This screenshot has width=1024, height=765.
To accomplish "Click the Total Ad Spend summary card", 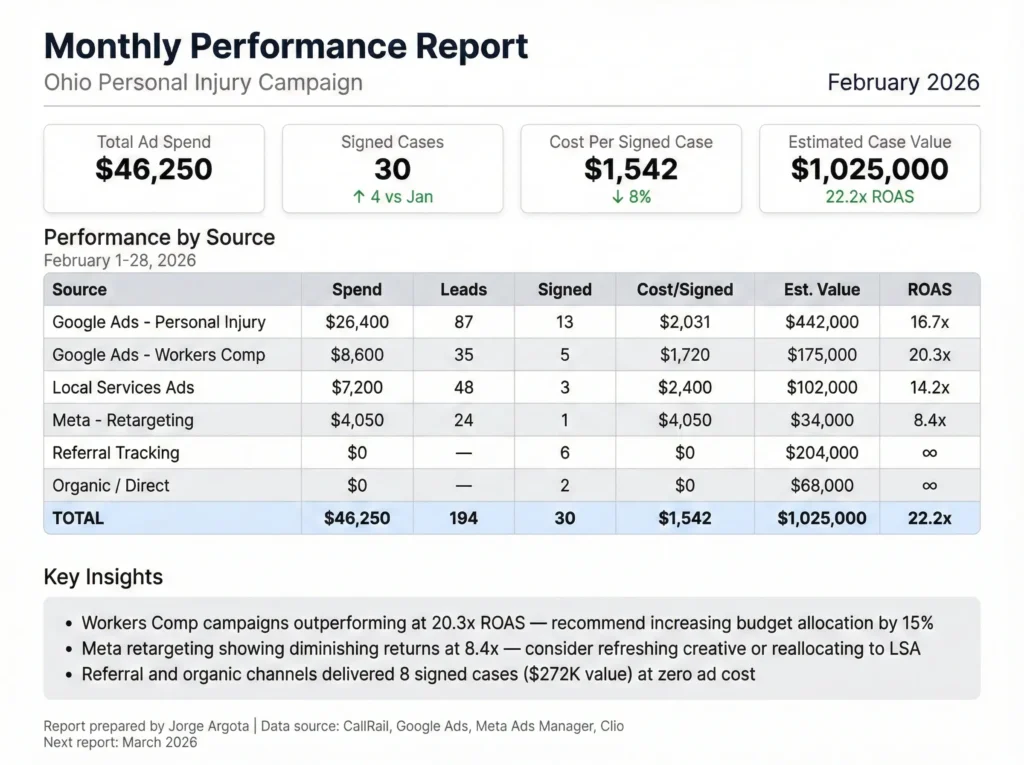I will coord(154,168).
